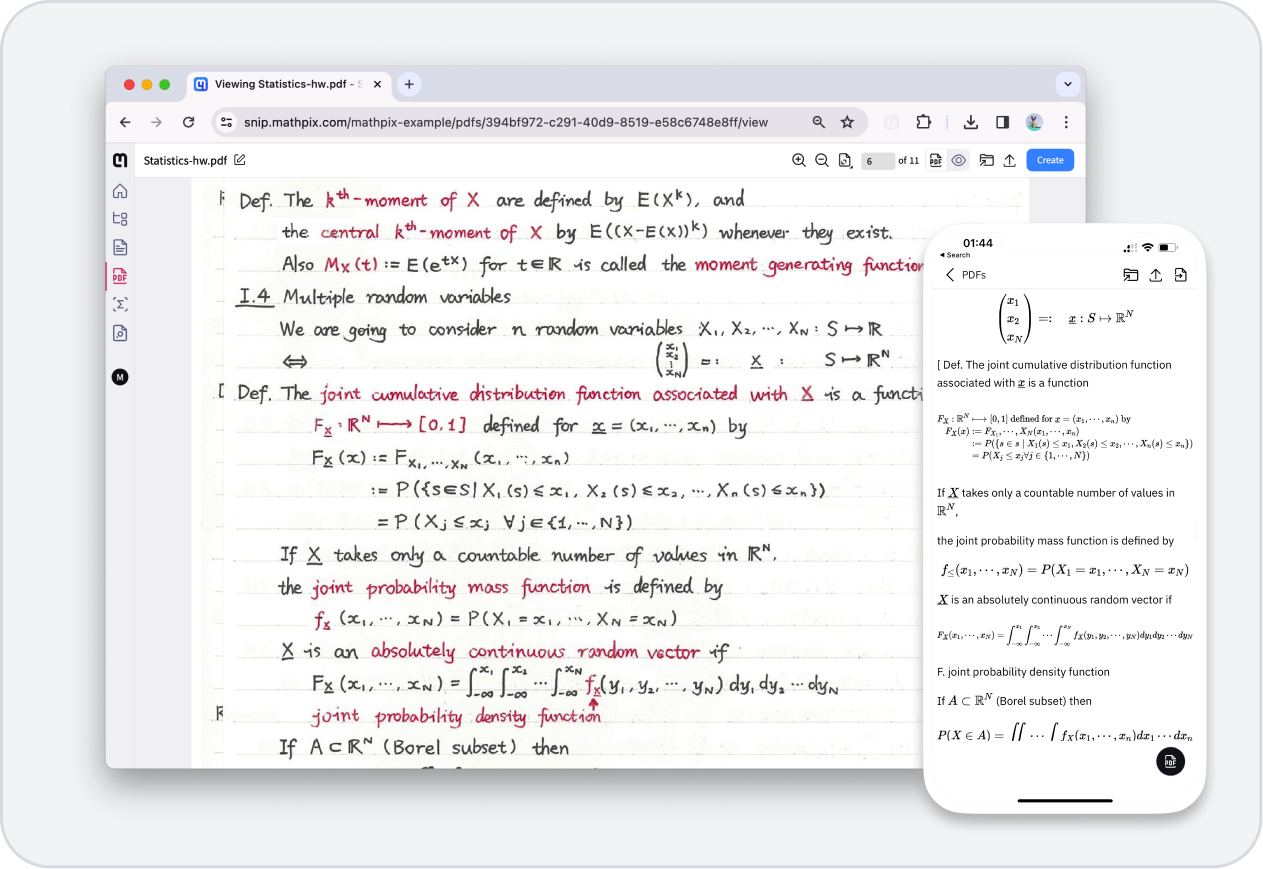Click the snip.mathpix.com address bar URL
The image size is (1263, 869).
(x=505, y=122)
